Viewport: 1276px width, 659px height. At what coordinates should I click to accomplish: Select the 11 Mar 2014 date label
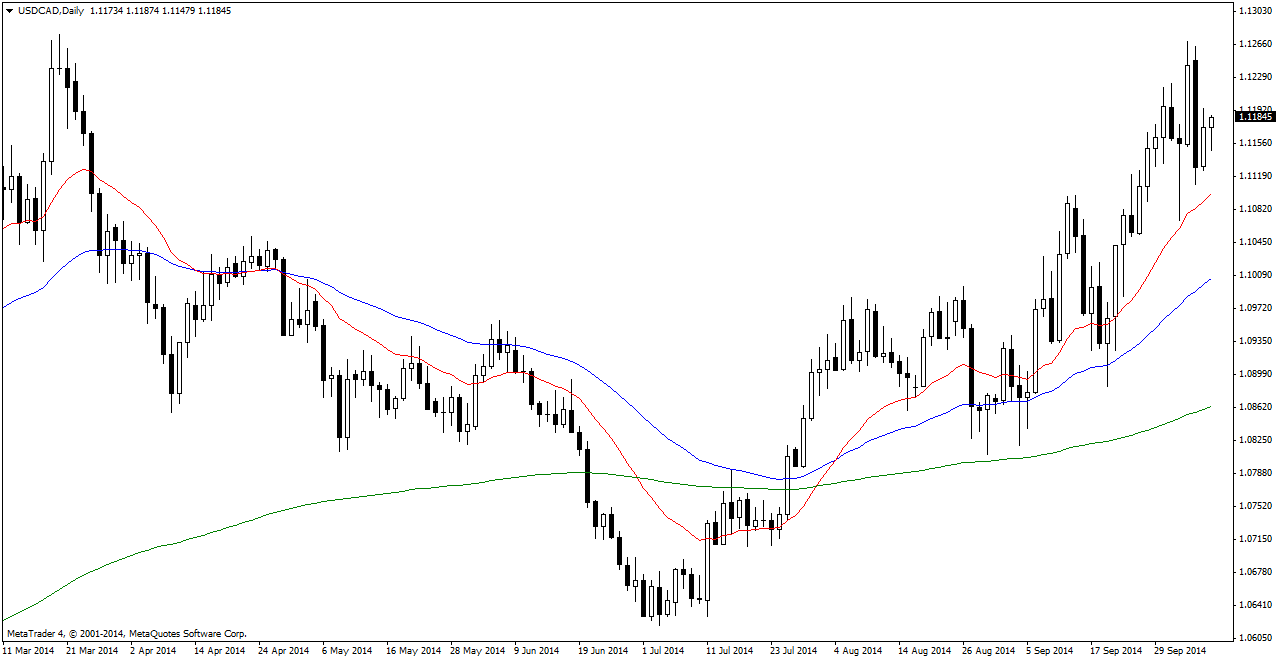(x=28, y=650)
